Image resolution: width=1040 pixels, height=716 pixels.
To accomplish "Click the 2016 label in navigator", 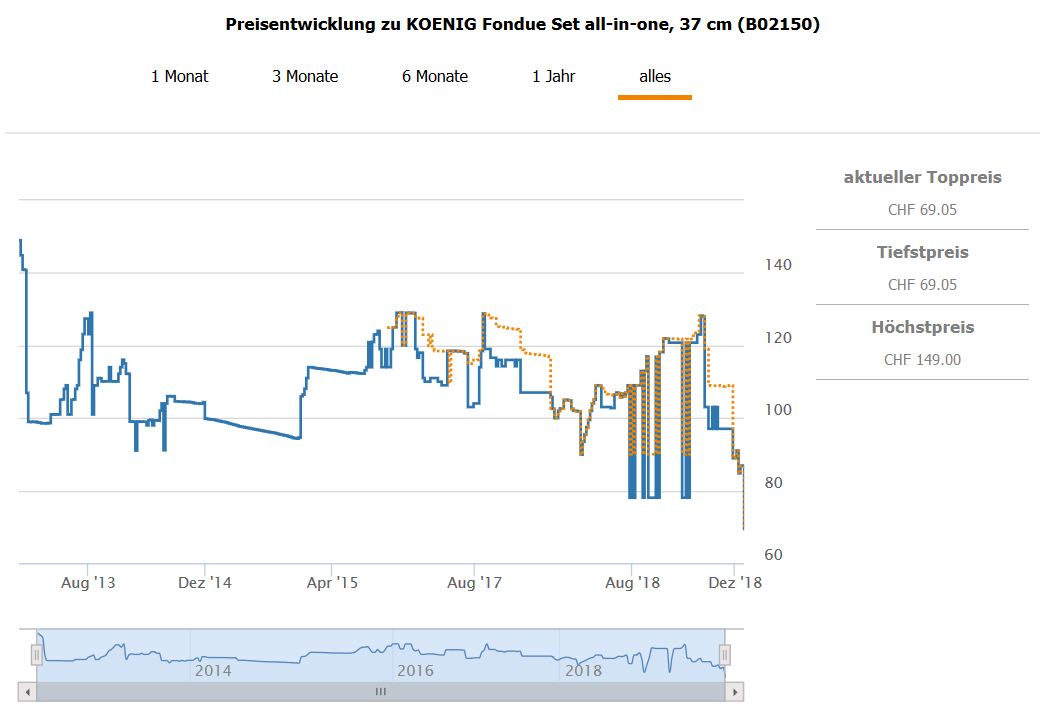I will tap(415, 671).
